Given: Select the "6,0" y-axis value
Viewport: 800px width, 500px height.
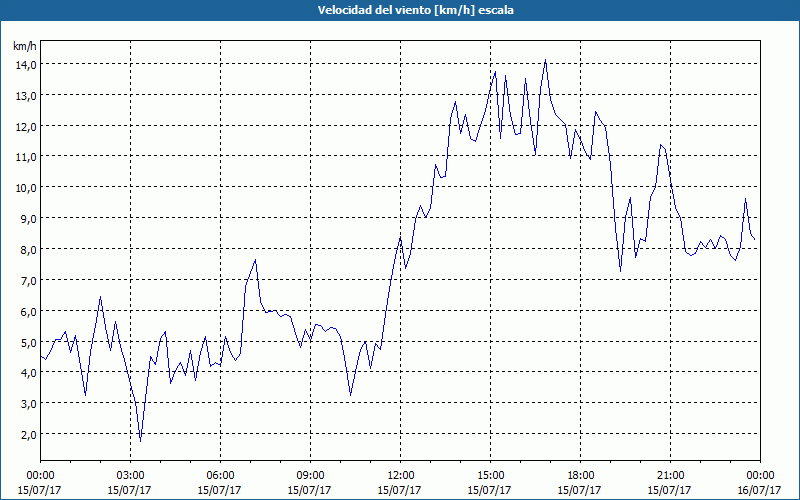Looking at the screenshot, I should [28, 311].
